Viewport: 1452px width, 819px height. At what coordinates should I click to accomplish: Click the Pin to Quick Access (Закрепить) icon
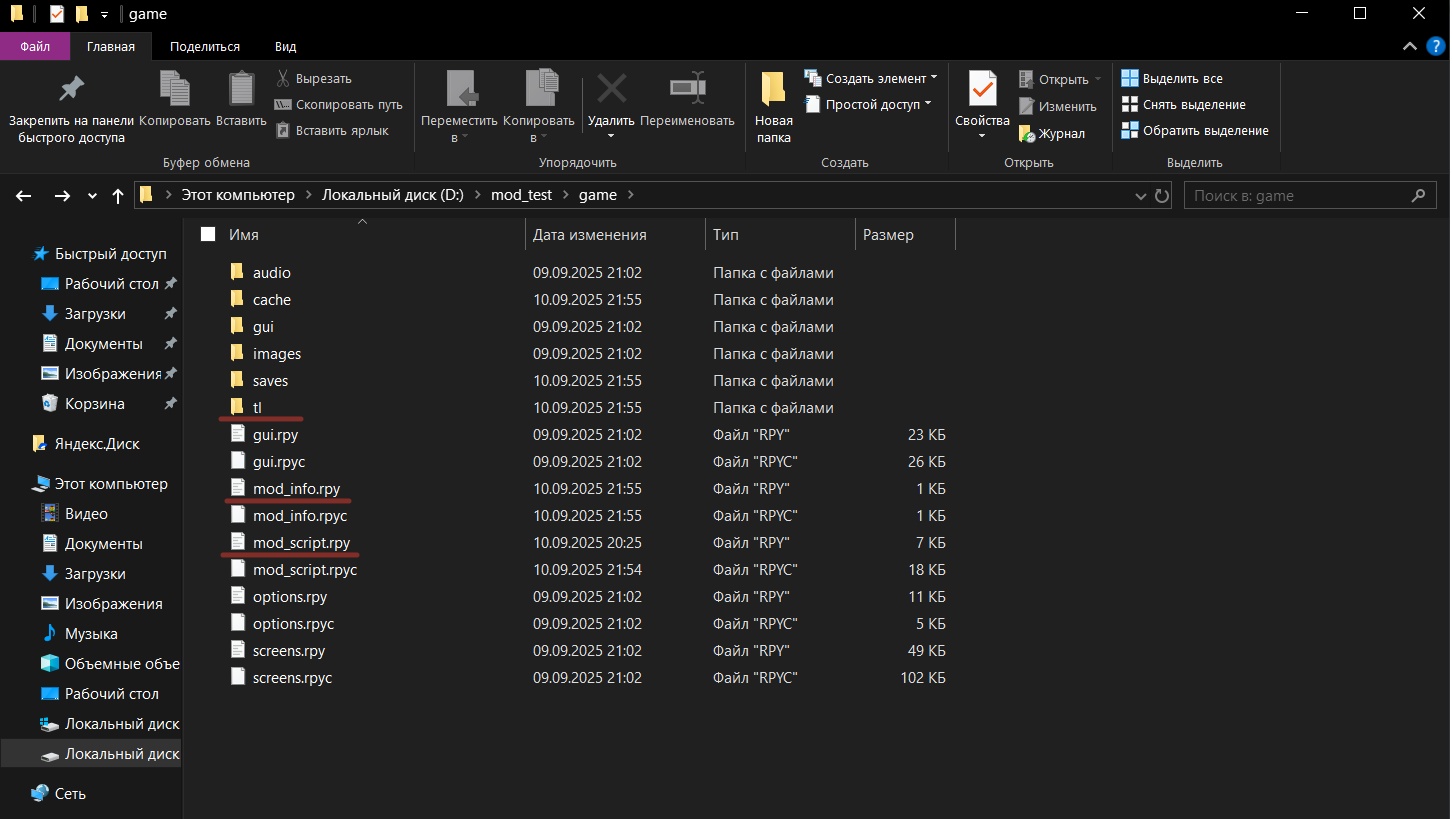tap(71, 88)
